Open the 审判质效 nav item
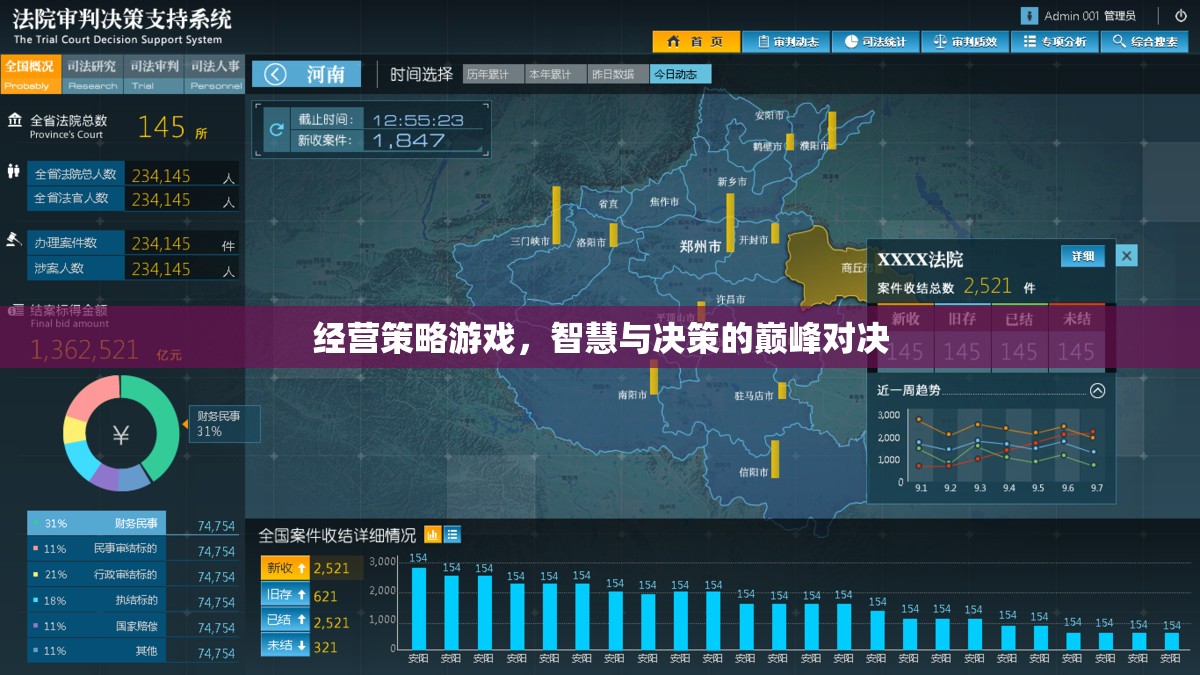The image size is (1200, 675). pyautogui.click(x=965, y=42)
